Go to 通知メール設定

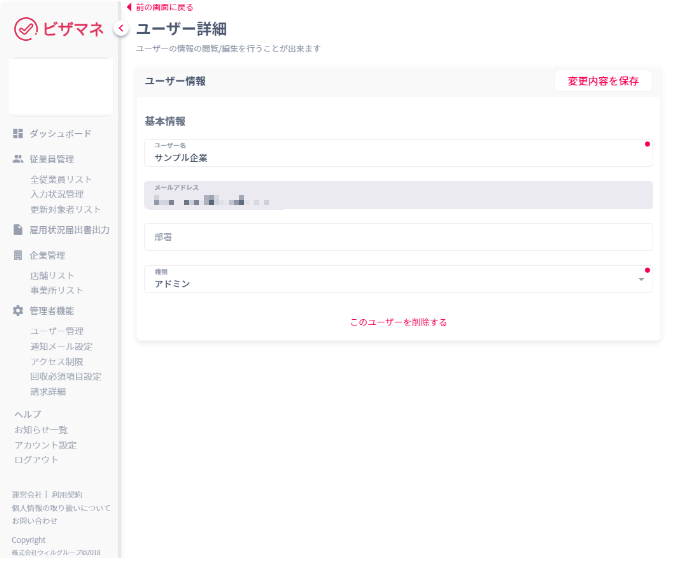(x=61, y=346)
